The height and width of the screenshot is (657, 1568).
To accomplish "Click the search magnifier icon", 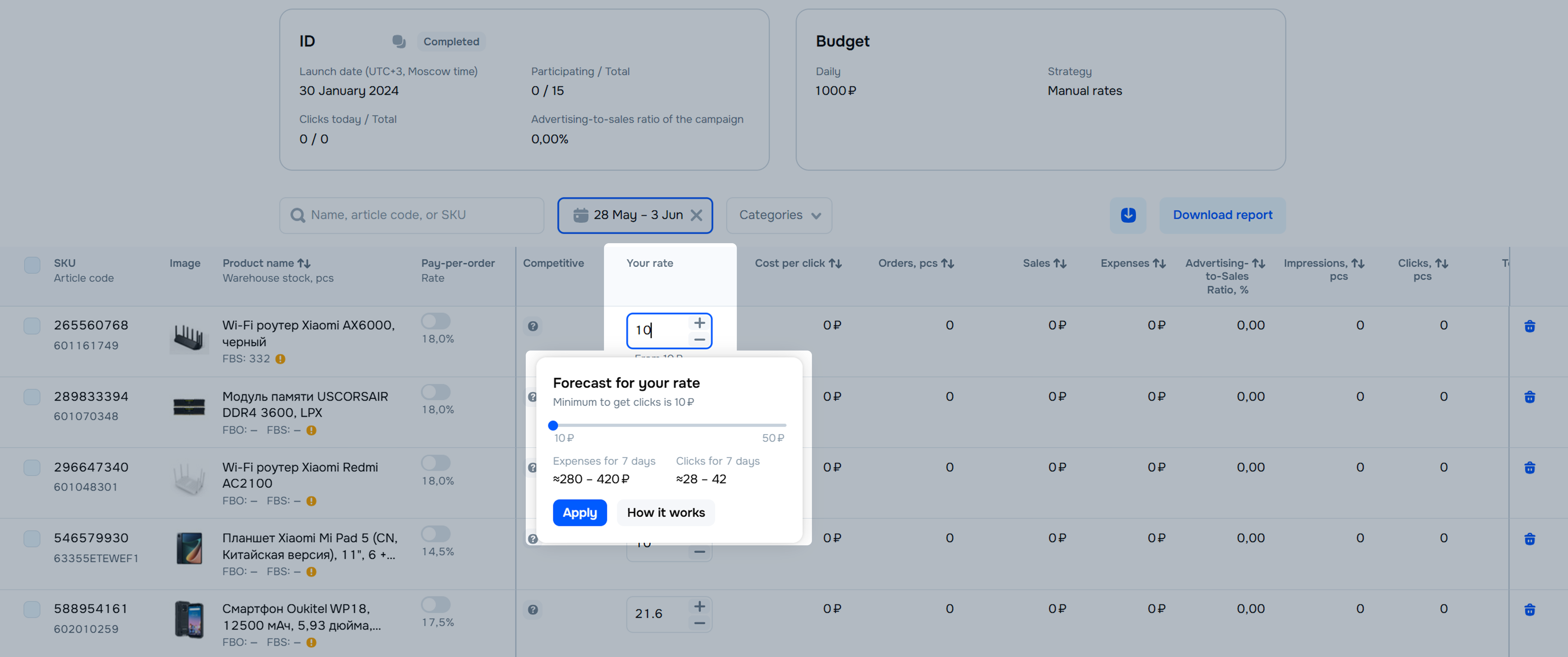I will coord(298,215).
